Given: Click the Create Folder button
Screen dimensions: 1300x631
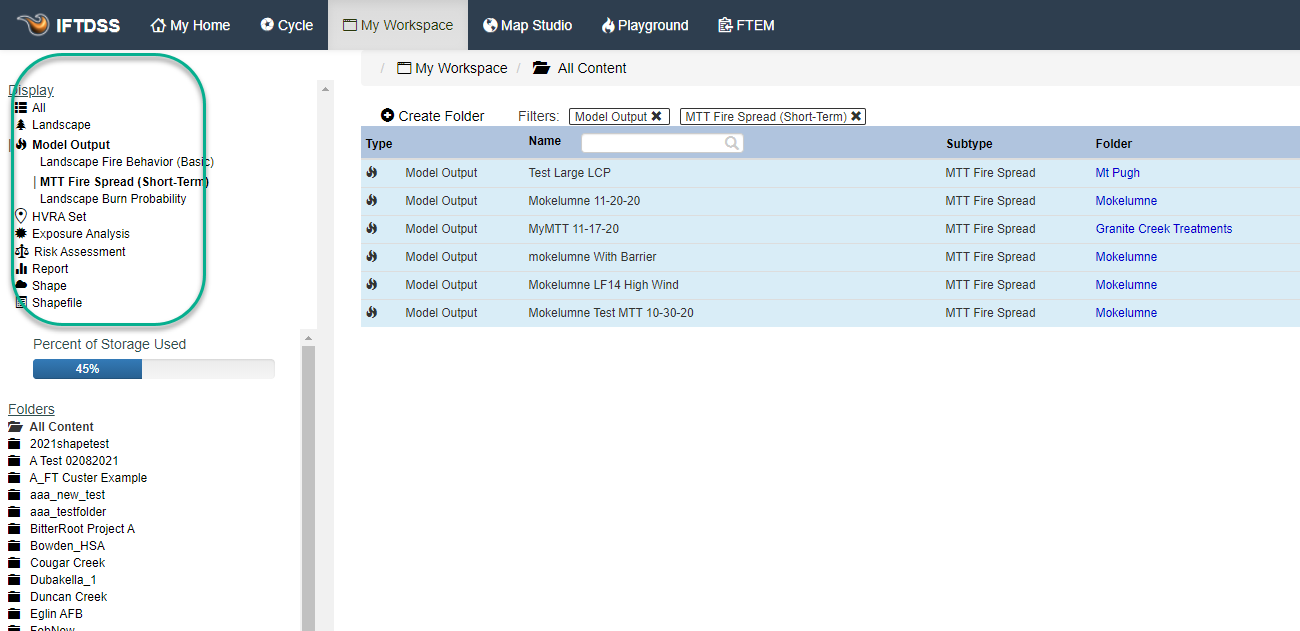Looking at the screenshot, I should [x=432, y=116].
